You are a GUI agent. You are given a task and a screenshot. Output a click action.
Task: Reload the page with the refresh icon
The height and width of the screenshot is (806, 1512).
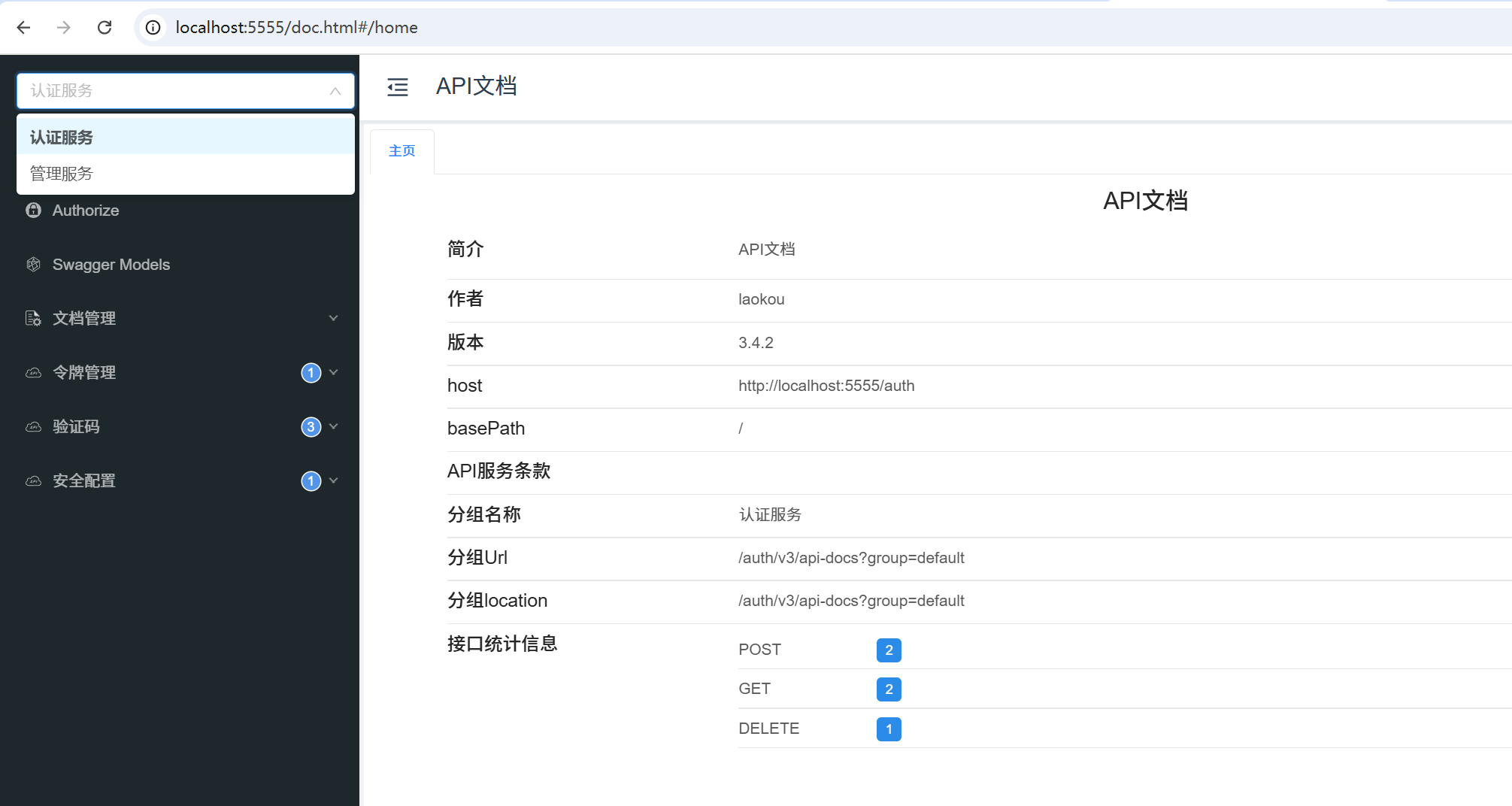point(105,28)
